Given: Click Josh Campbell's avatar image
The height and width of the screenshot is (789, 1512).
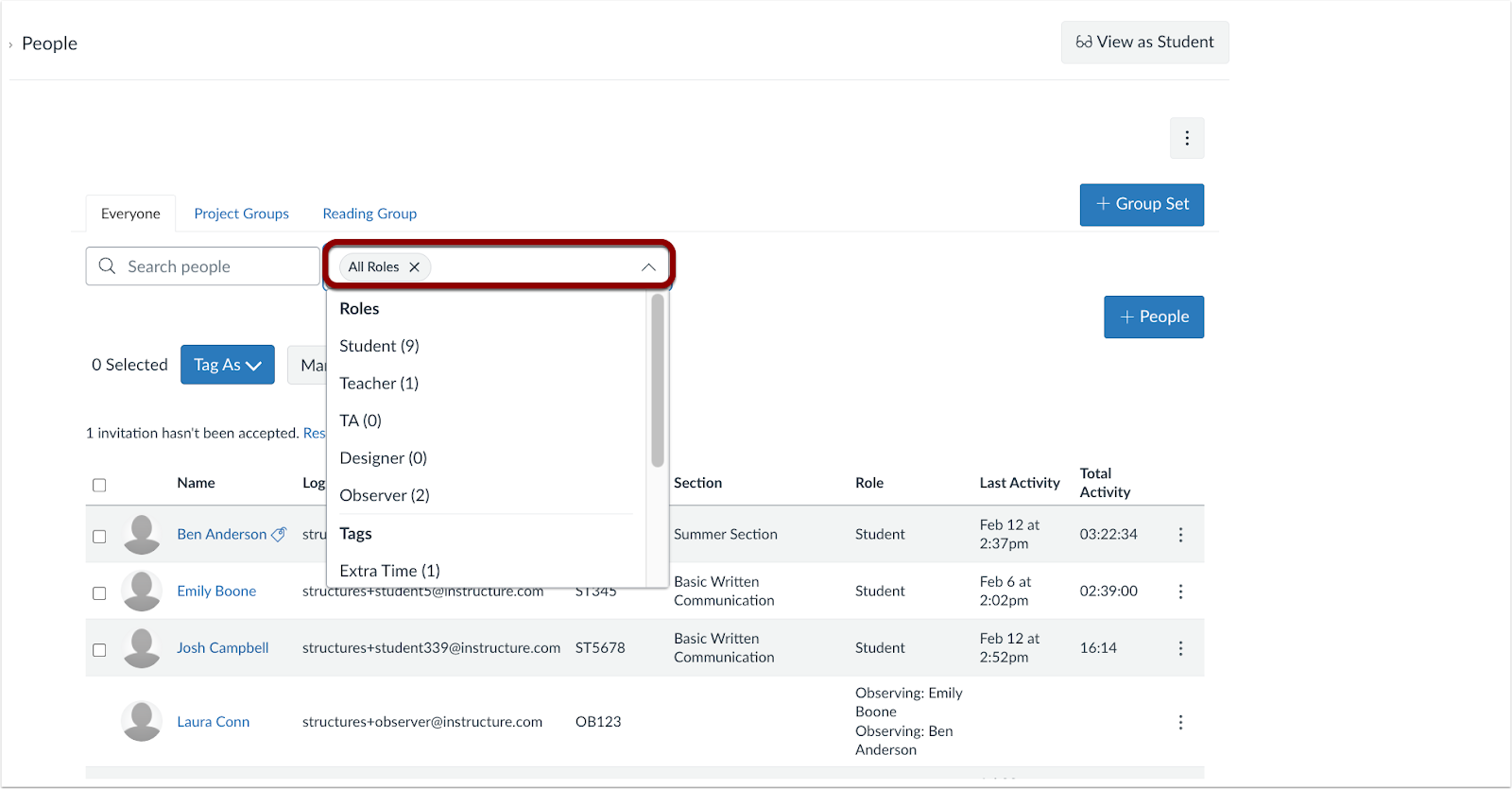Looking at the screenshot, I should tap(142, 648).
